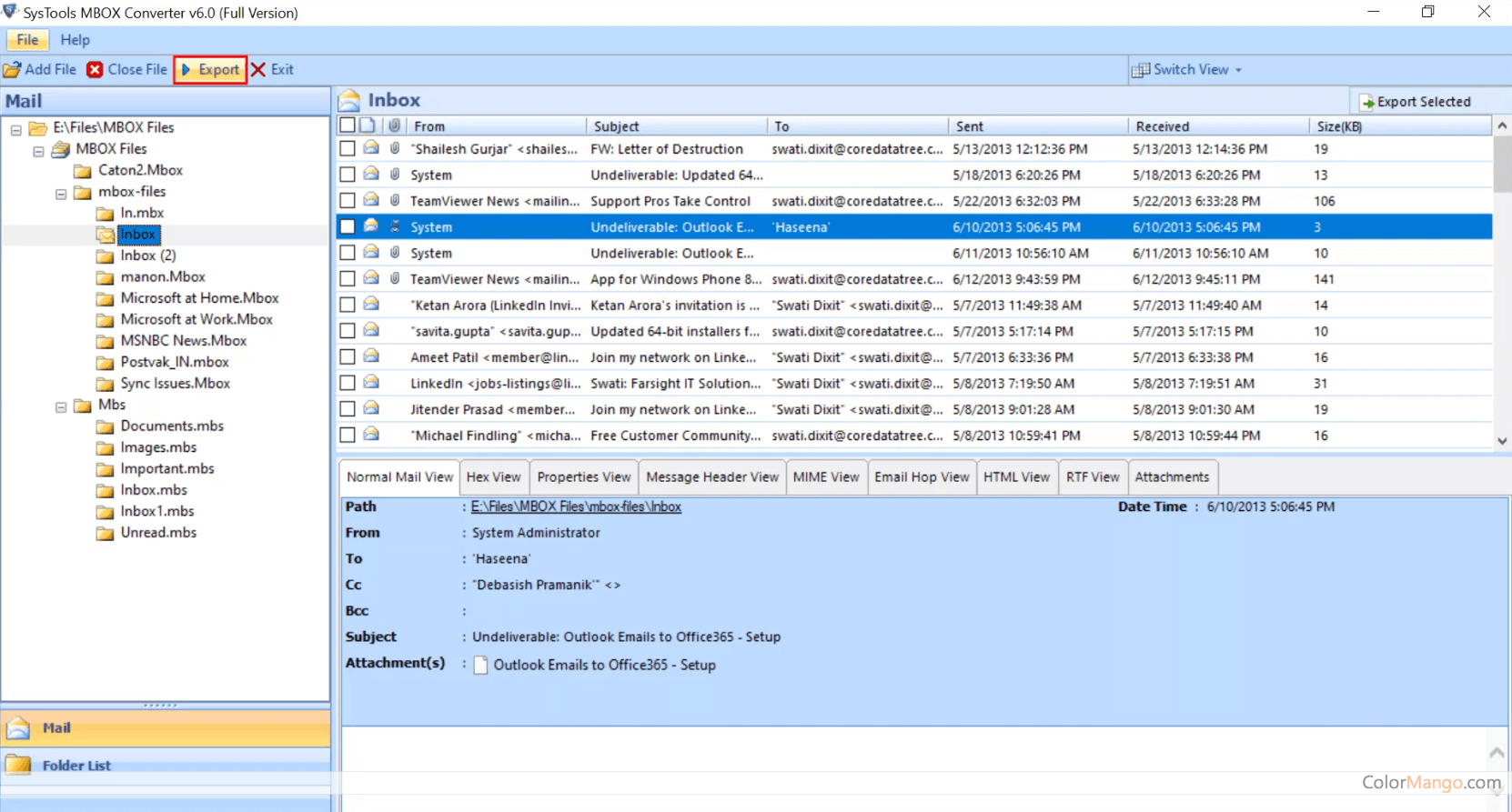This screenshot has height=812, width=1512.
Task: Open the Help menu
Action: pyautogui.click(x=75, y=40)
